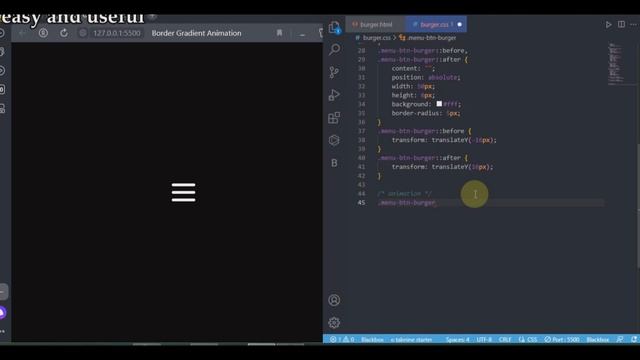
Task: Click the Border Gradient Animation page title
Action: (x=196, y=33)
